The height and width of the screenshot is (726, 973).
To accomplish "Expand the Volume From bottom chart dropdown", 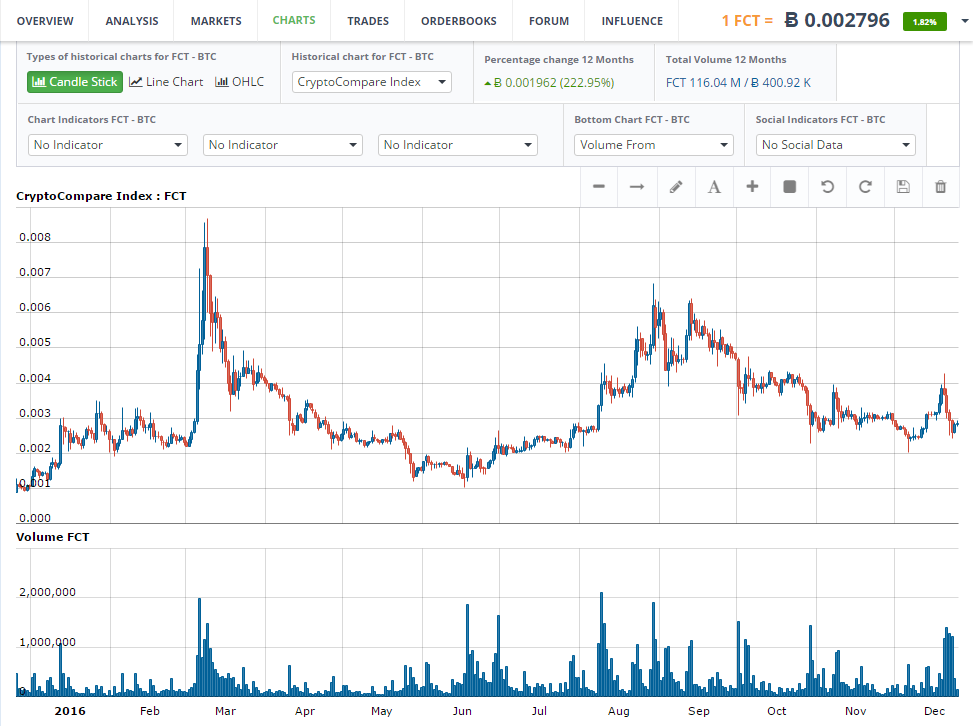I will coord(655,145).
